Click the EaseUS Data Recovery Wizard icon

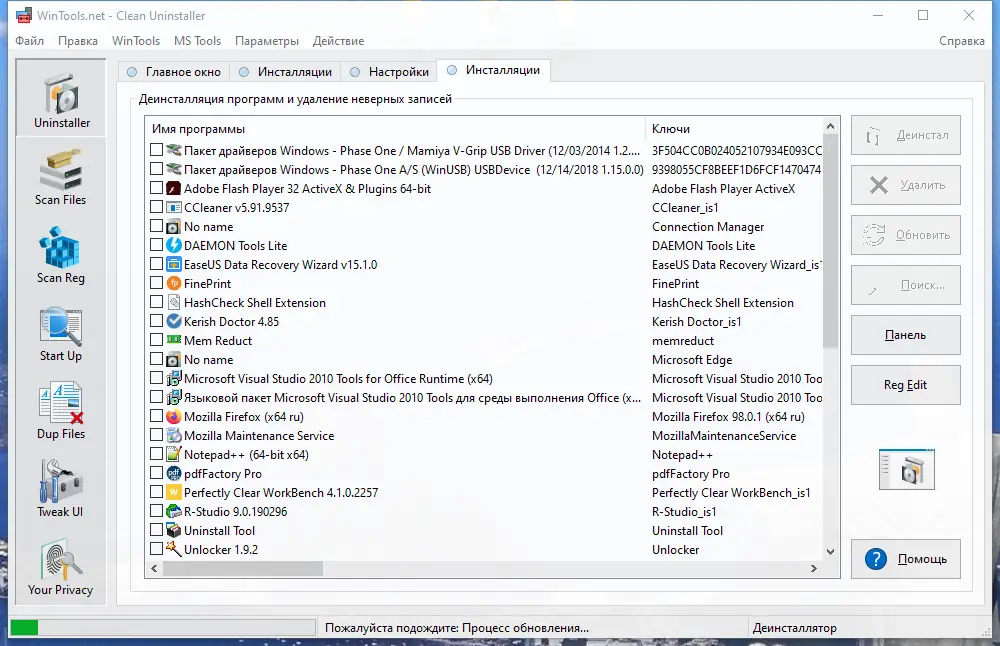pyautogui.click(x=173, y=264)
